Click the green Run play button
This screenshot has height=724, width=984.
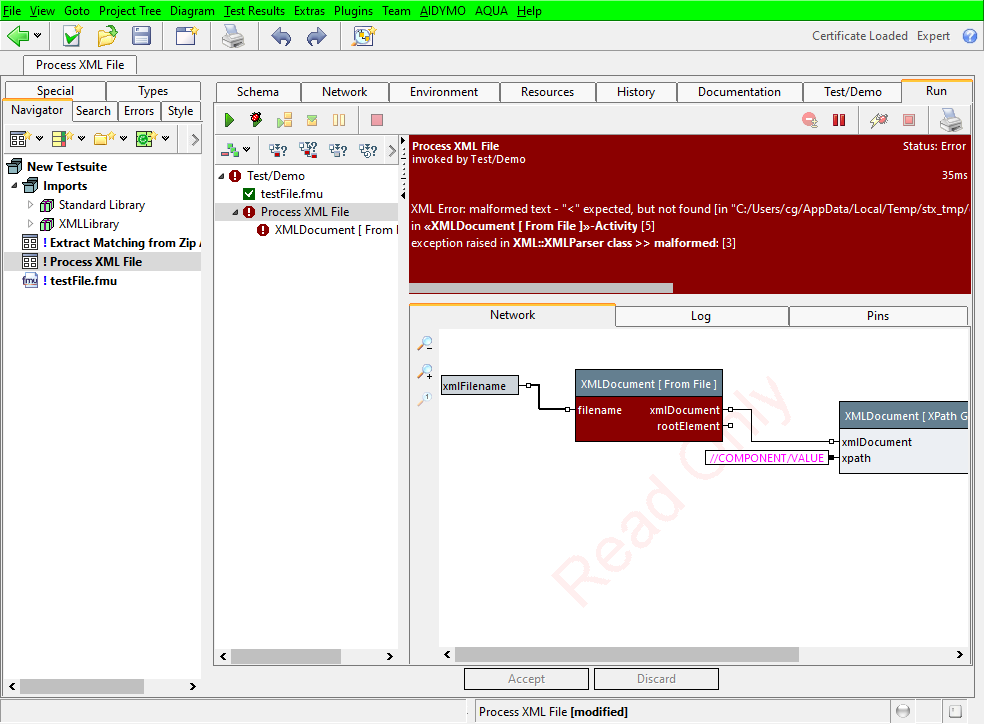(229, 120)
